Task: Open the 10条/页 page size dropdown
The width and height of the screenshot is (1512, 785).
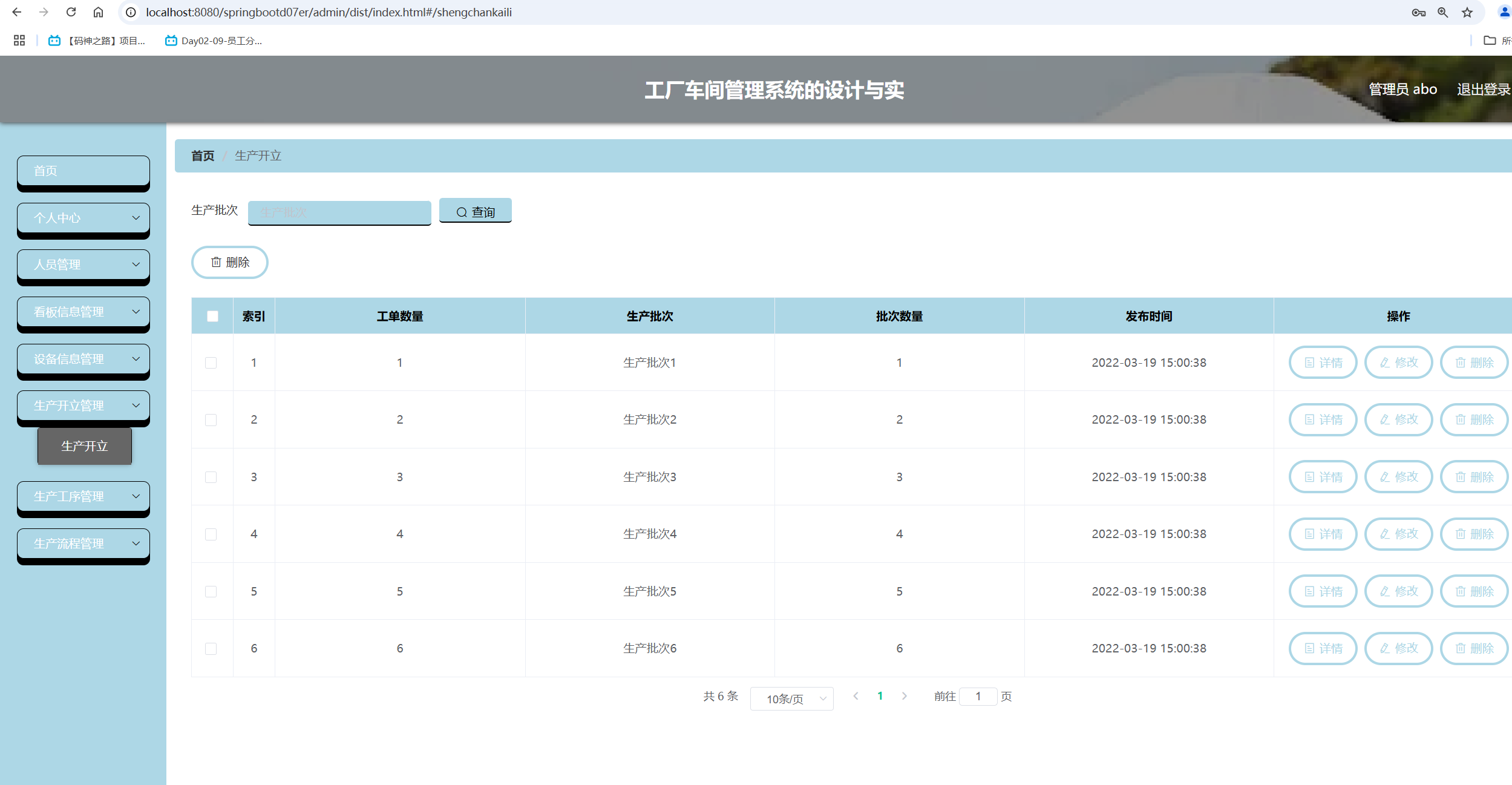Action: coord(791,698)
